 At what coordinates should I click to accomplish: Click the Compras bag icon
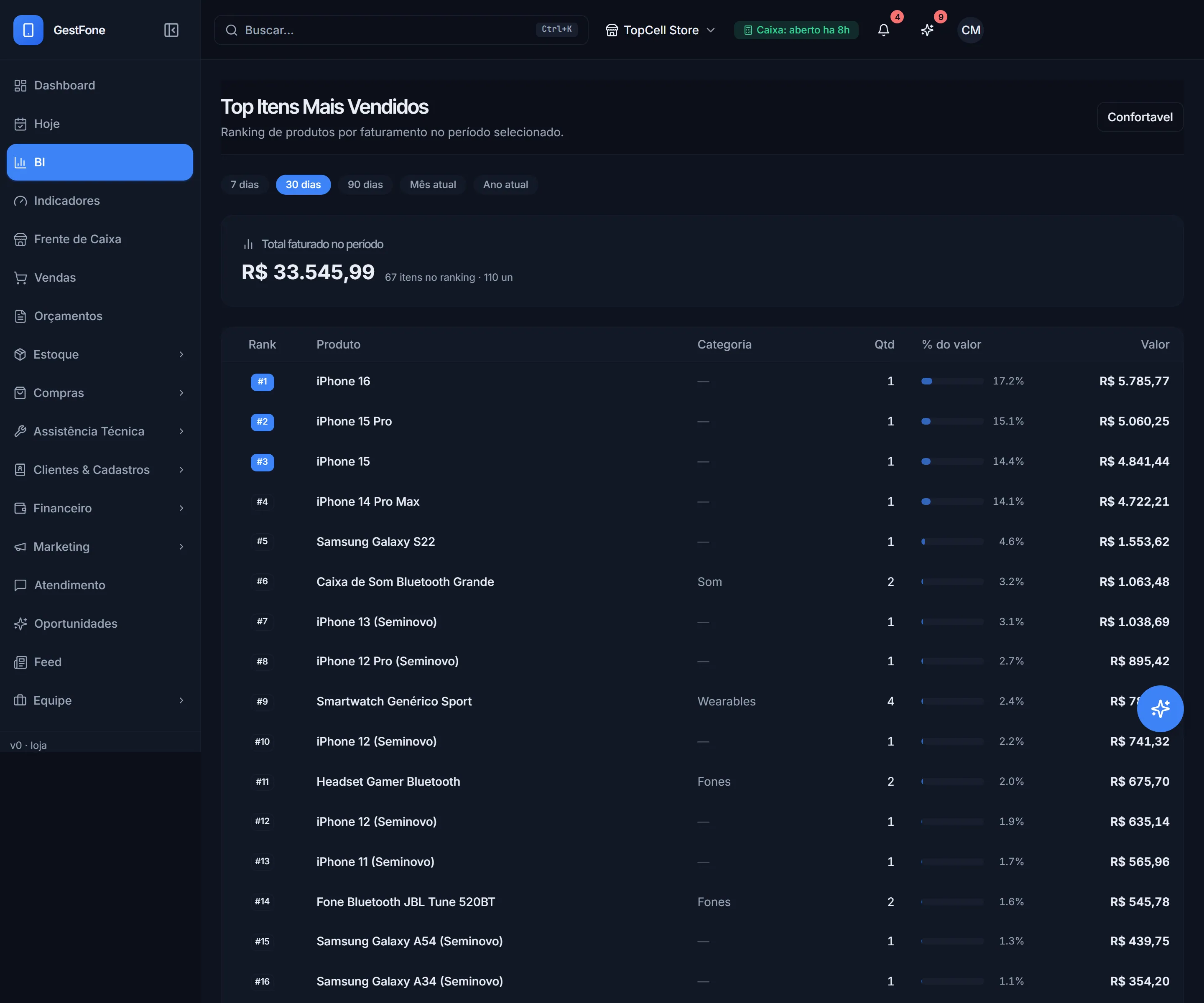click(20, 392)
